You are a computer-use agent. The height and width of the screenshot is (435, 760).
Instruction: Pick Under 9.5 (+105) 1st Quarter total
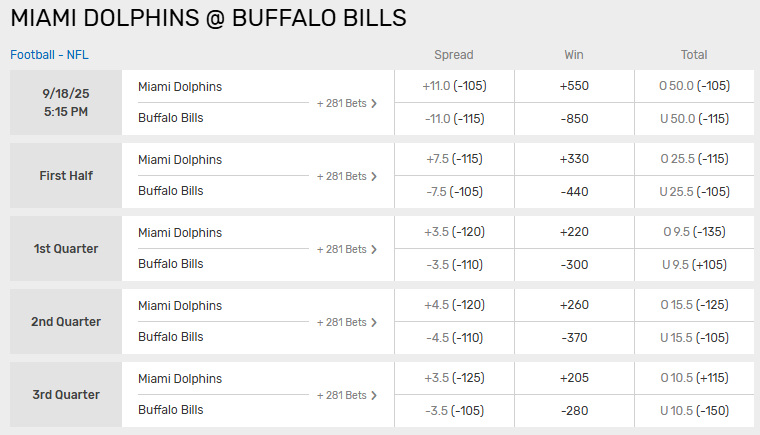pyautogui.click(x=694, y=264)
